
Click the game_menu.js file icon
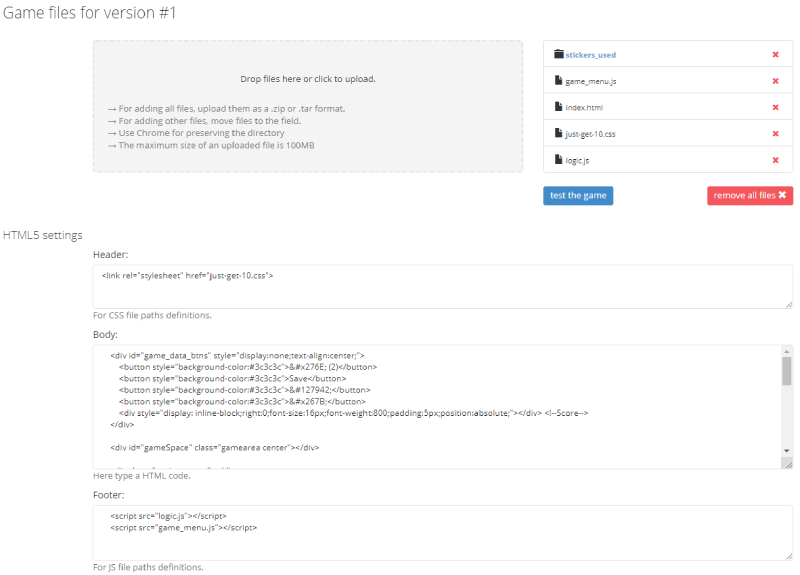559,81
